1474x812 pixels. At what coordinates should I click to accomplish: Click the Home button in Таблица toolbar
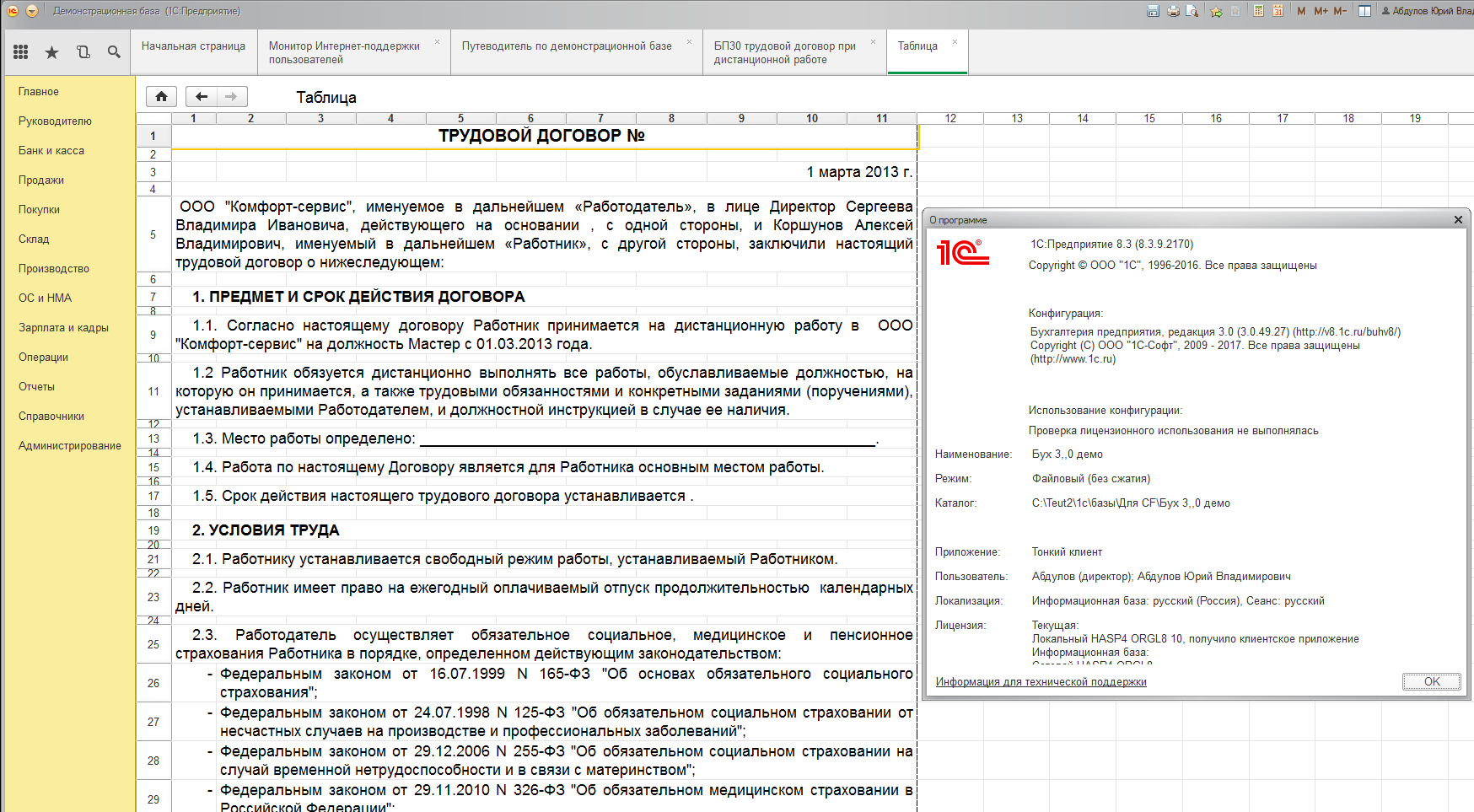click(161, 96)
